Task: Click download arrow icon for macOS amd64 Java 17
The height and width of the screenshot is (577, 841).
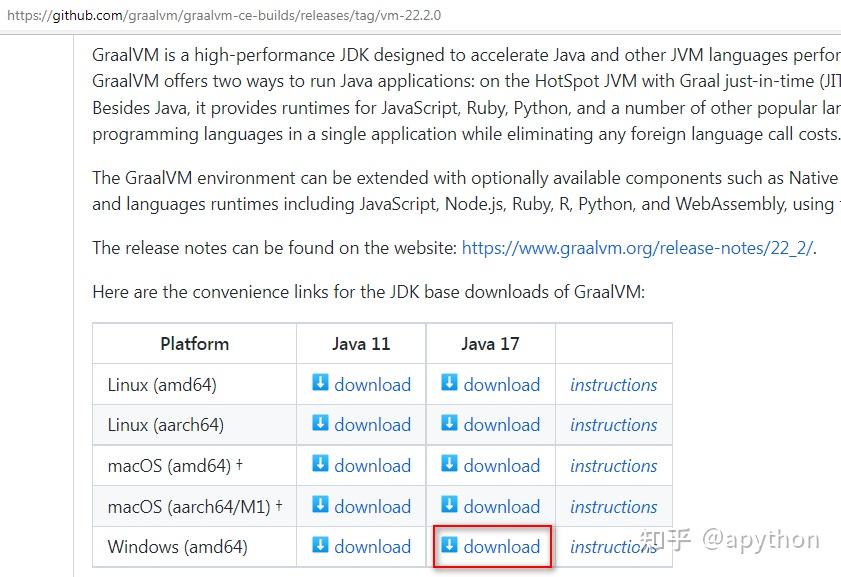Action: pyautogui.click(x=450, y=464)
